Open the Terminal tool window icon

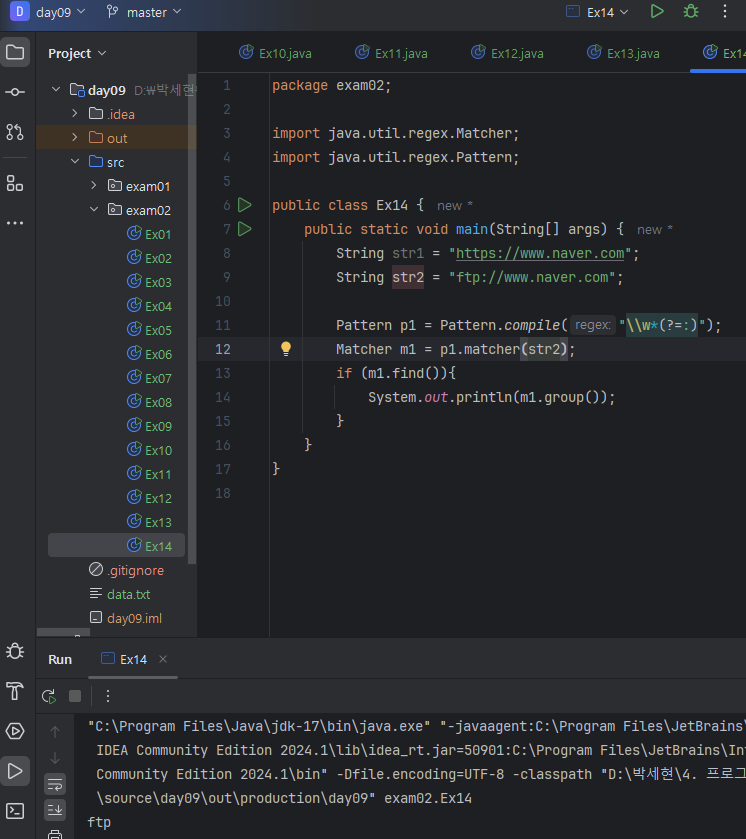click(15, 810)
